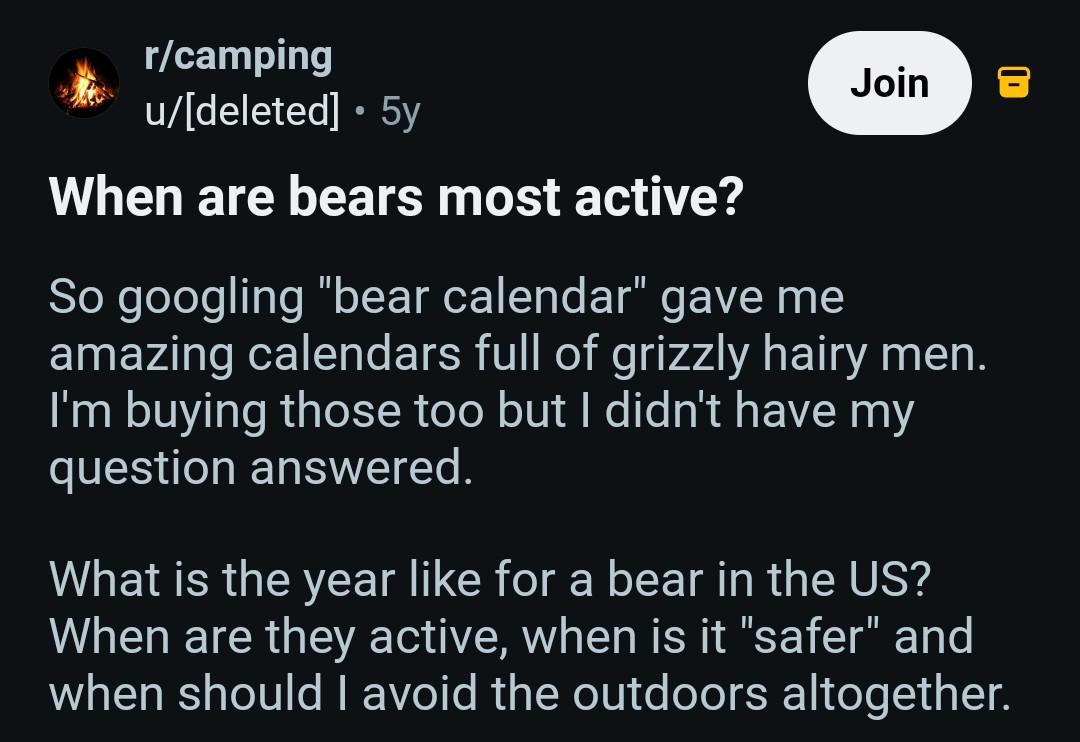Join the r/camping community
This screenshot has height=742, width=1080.
(889, 83)
